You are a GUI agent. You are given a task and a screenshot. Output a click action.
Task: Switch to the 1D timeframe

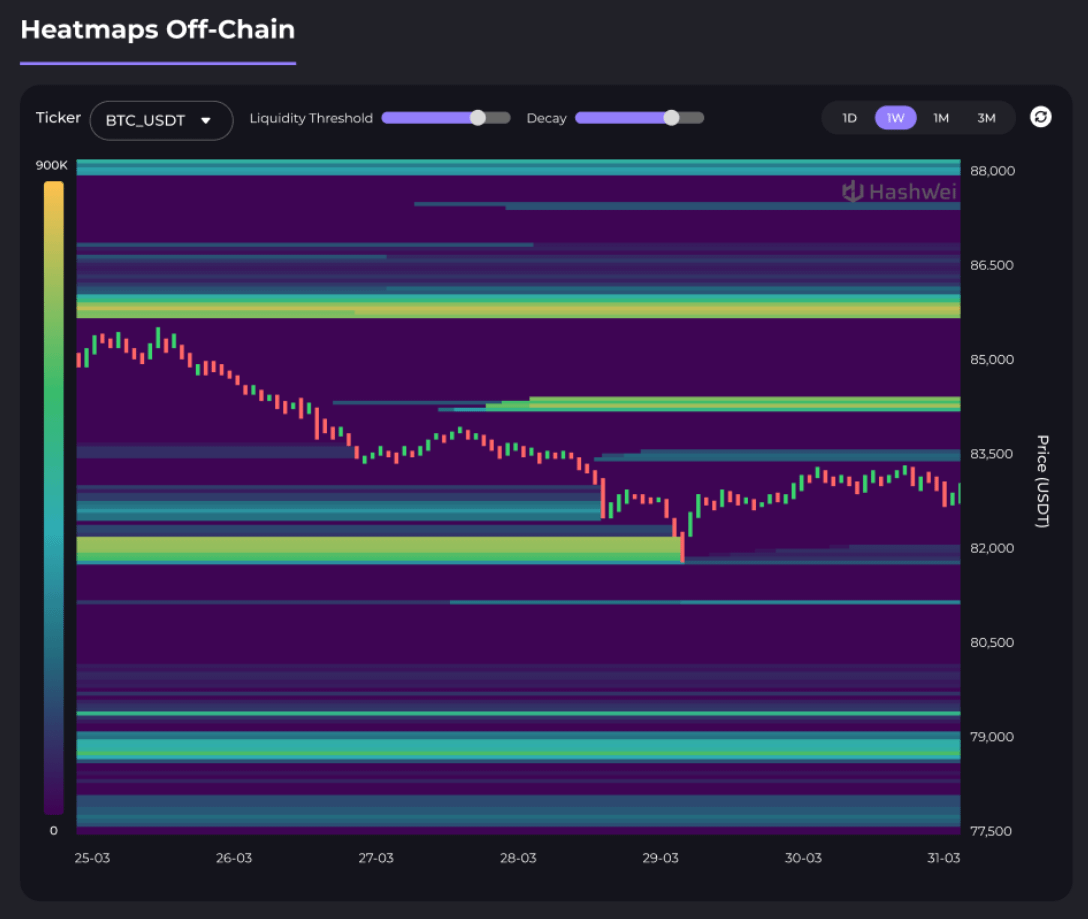850,118
